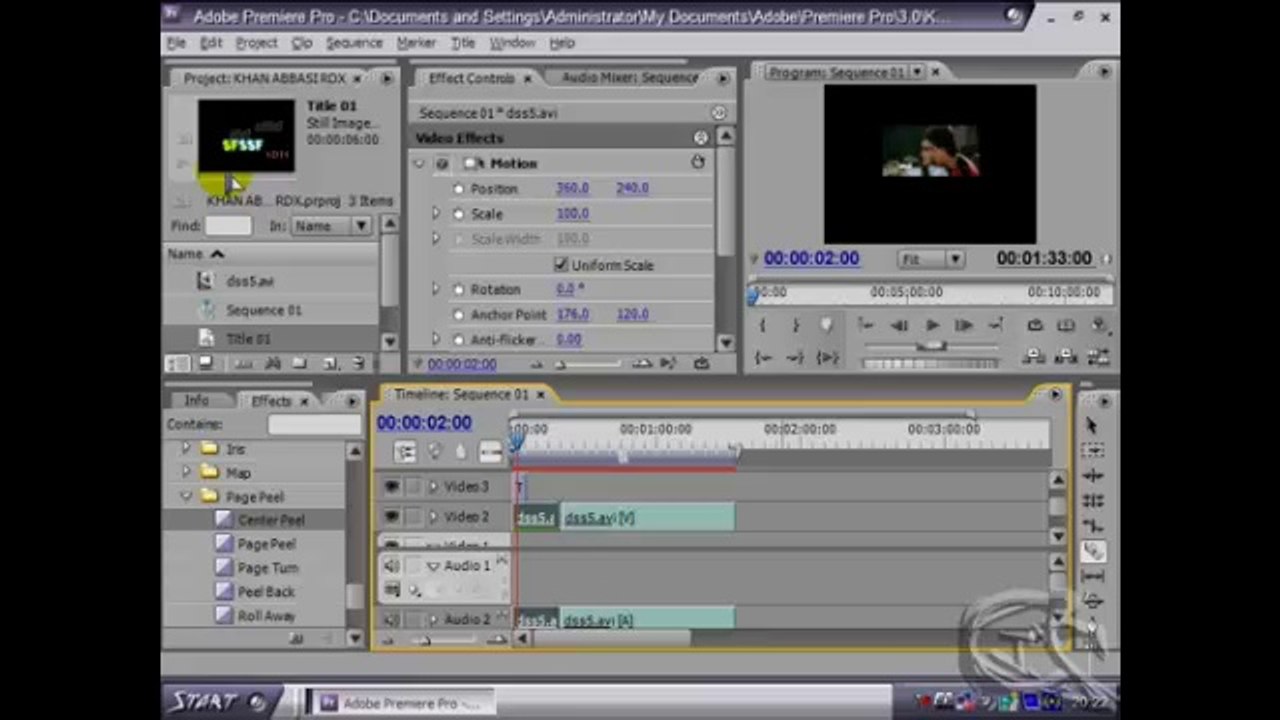This screenshot has width=1280, height=720.
Task: Click Anchor Point value 176.0
Action: click(572, 314)
